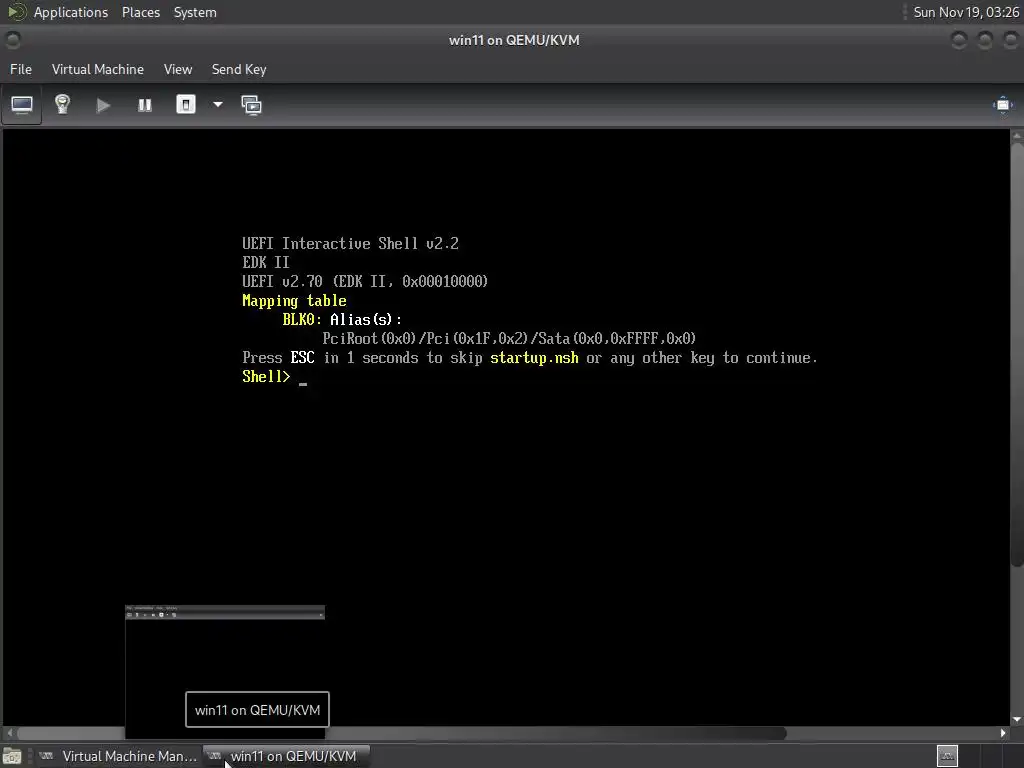Open the Applications menu
This screenshot has width=1024, height=768.
[71, 12]
